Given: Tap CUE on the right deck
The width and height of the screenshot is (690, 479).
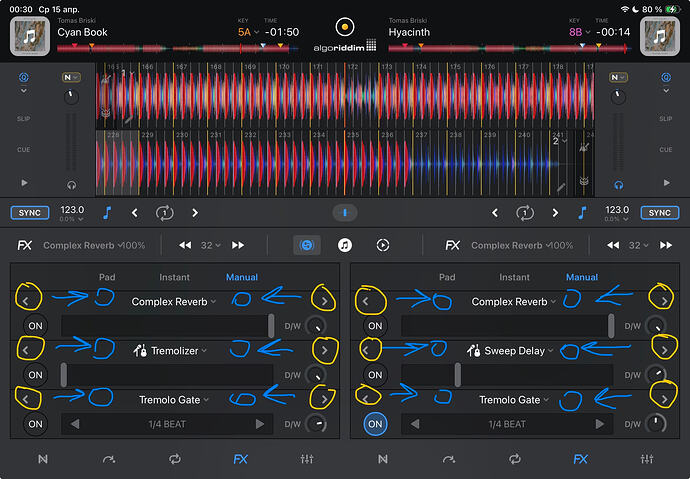Looking at the screenshot, I should click(x=665, y=150).
